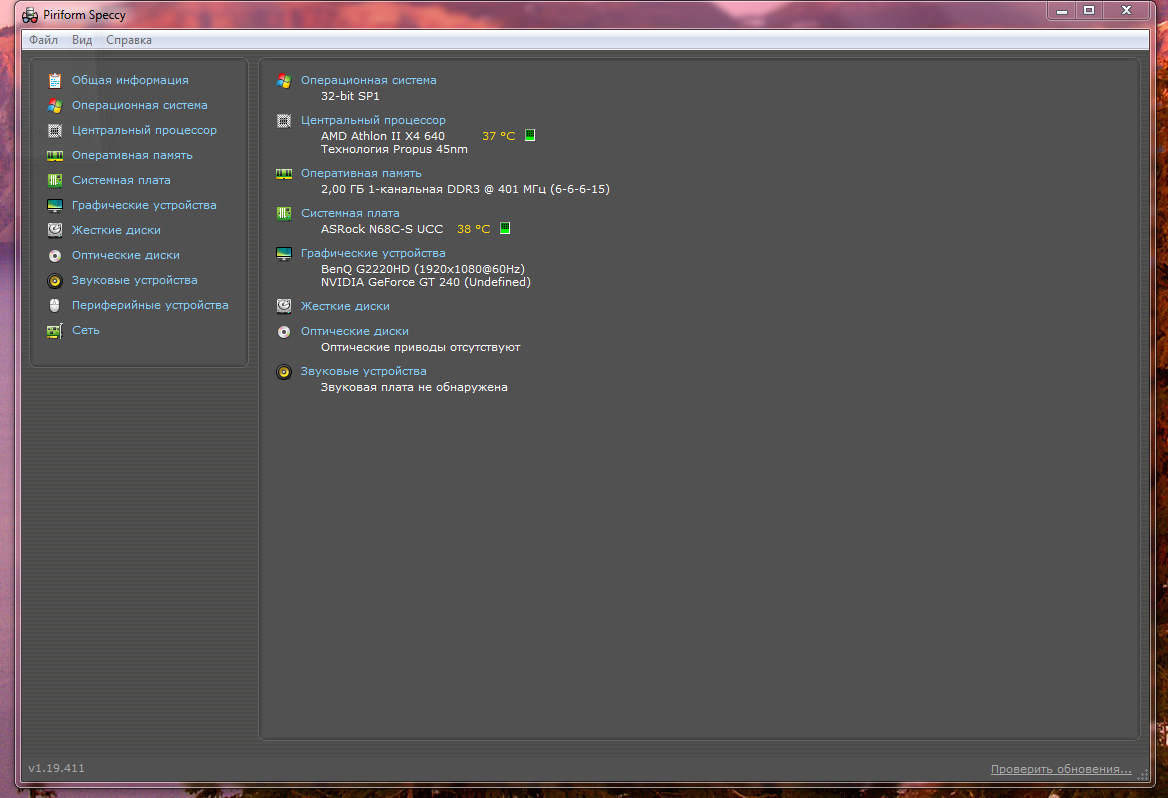1168x798 pixels.
Task: Click the network card icon in sidebar
Action: coord(54,331)
